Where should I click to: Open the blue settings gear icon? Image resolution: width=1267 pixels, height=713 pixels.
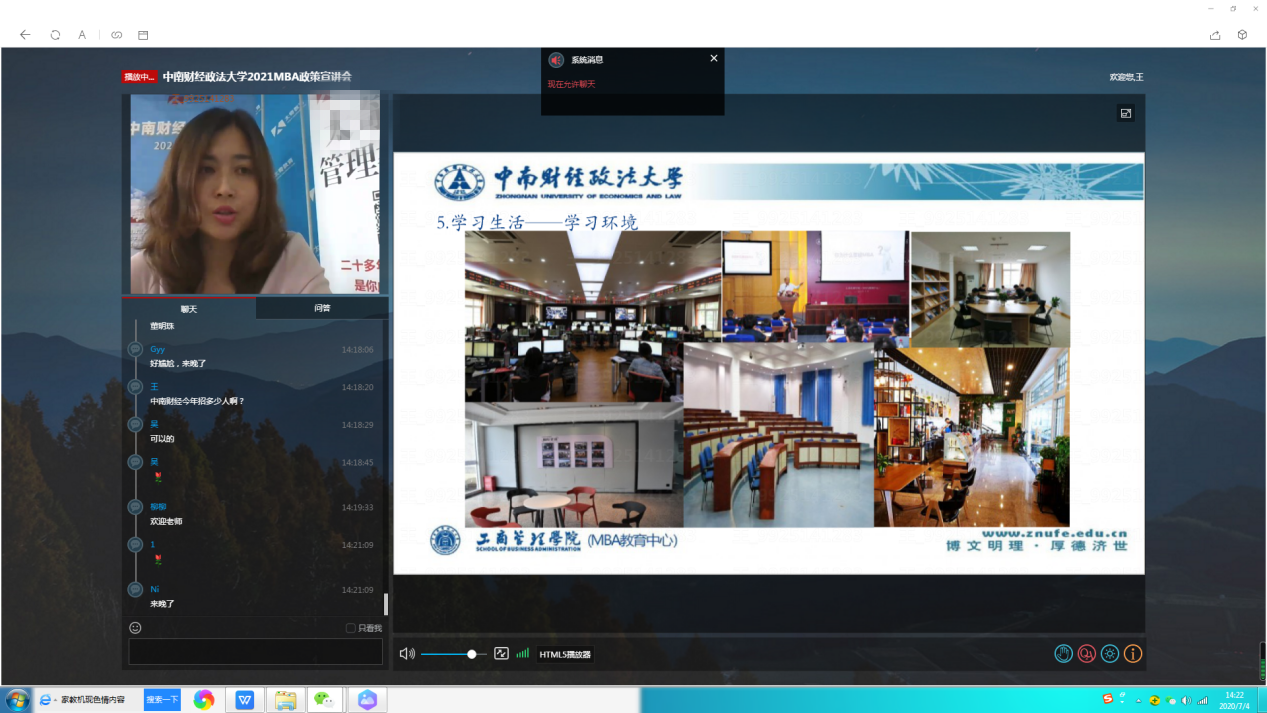1109,654
